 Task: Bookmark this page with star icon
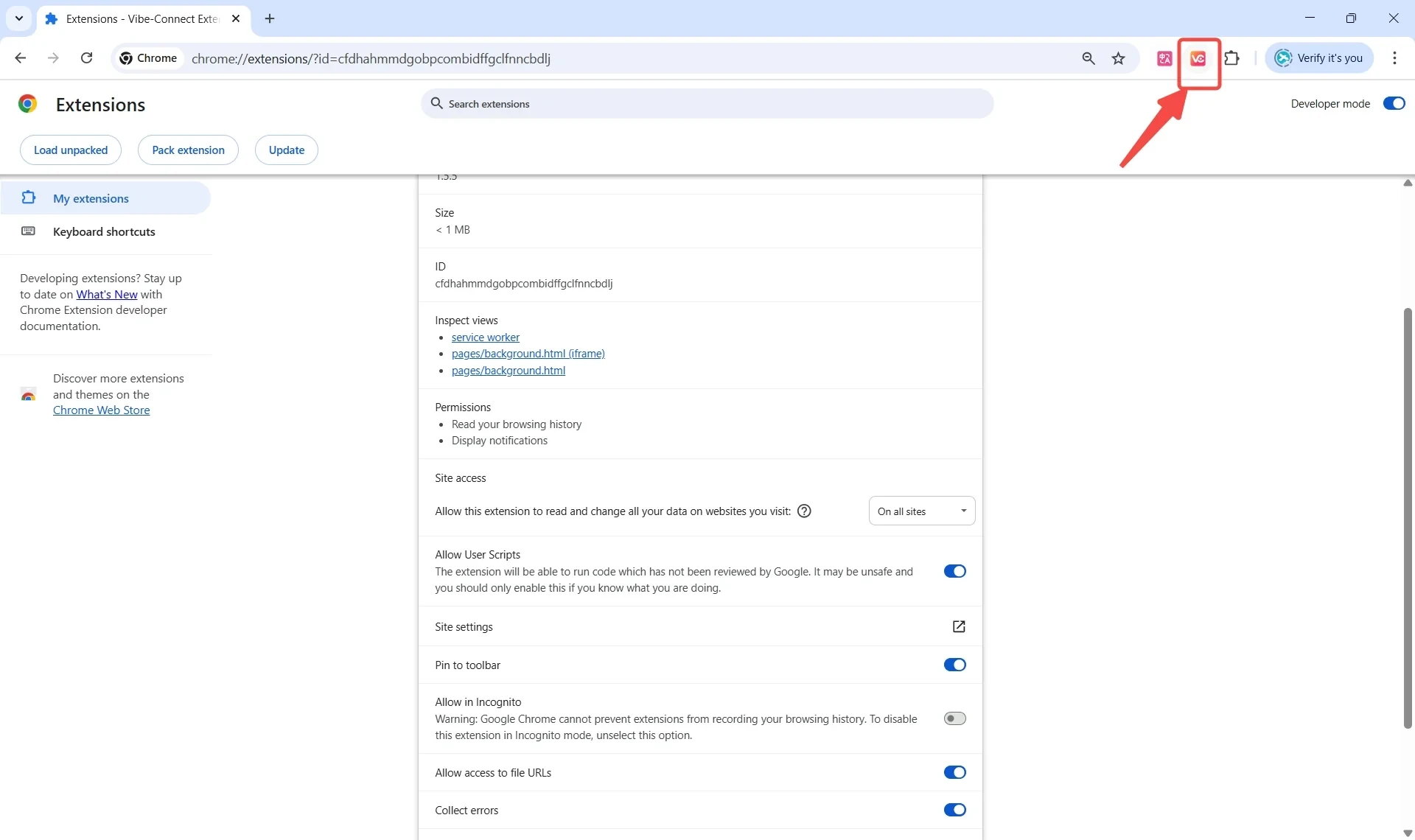point(1119,58)
